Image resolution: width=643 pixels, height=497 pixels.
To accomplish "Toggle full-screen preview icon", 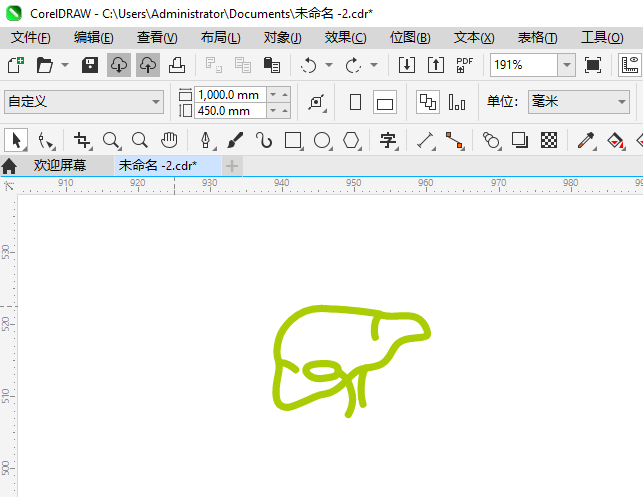I will pos(593,65).
